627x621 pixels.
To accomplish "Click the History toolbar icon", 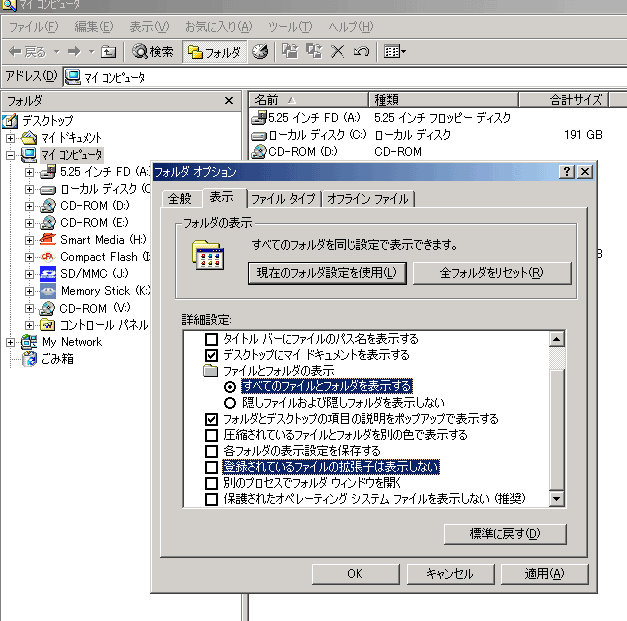I will [260, 52].
